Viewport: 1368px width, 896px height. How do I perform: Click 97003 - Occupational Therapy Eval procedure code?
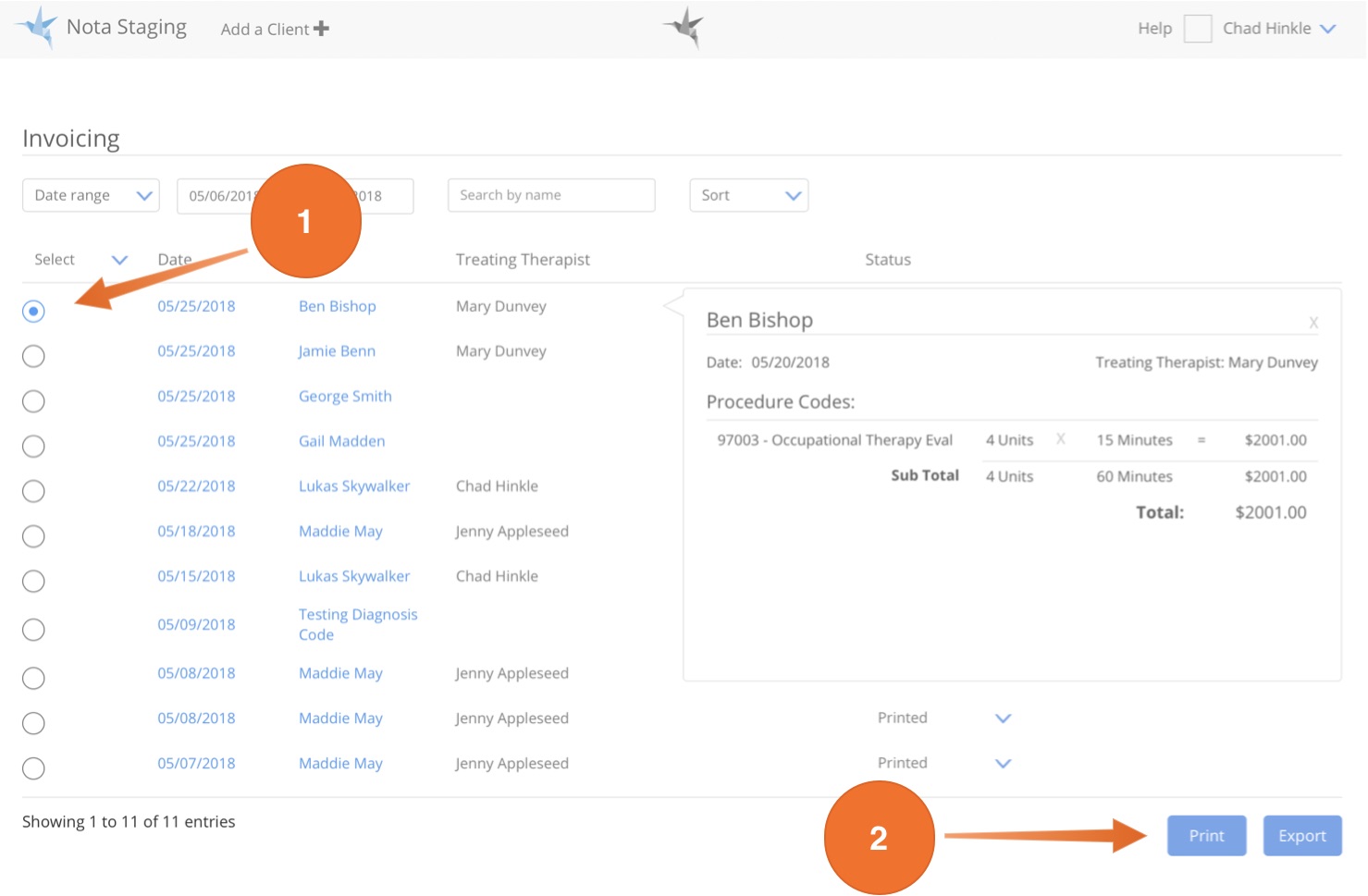pyautogui.click(x=834, y=440)
